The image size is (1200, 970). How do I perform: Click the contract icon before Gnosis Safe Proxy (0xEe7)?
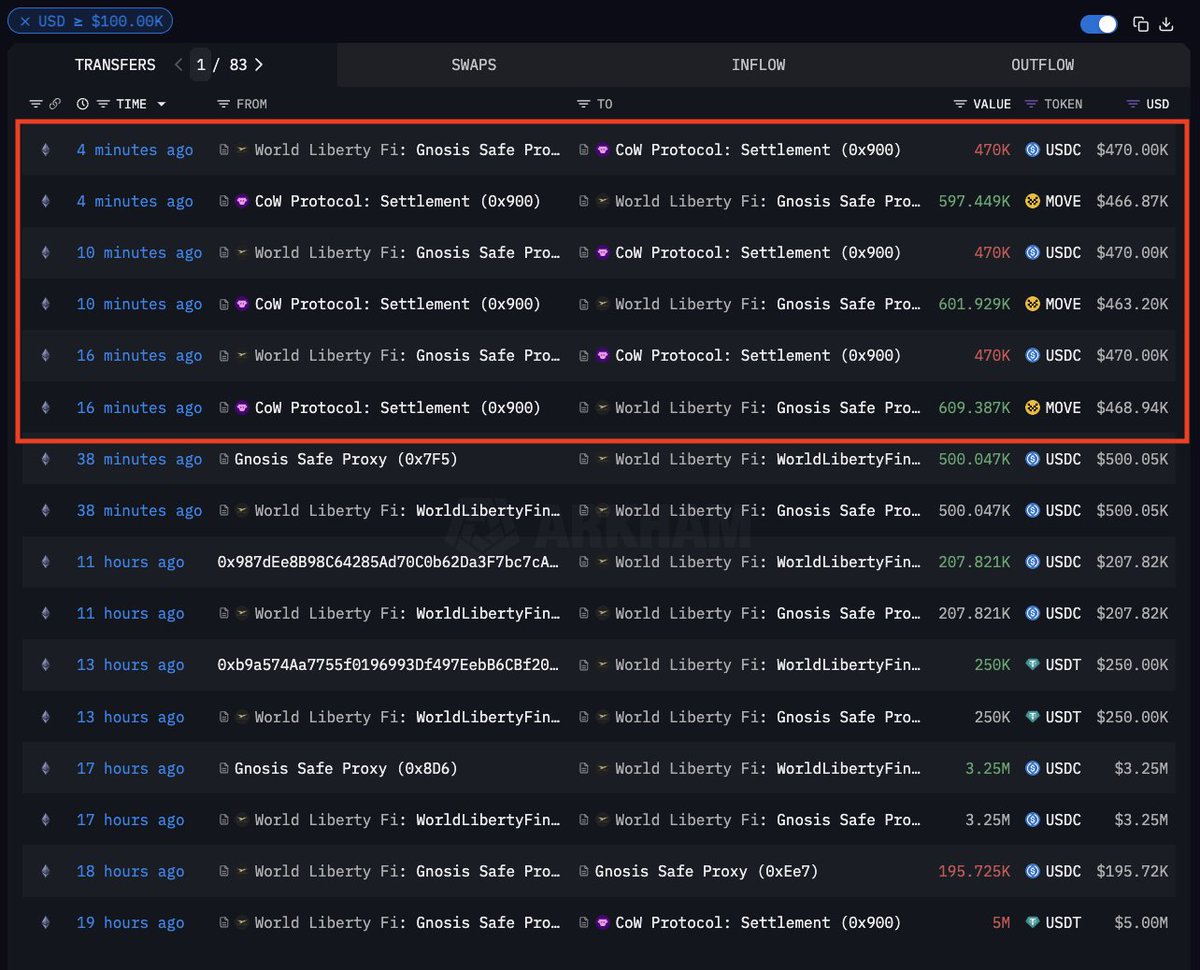584,871
